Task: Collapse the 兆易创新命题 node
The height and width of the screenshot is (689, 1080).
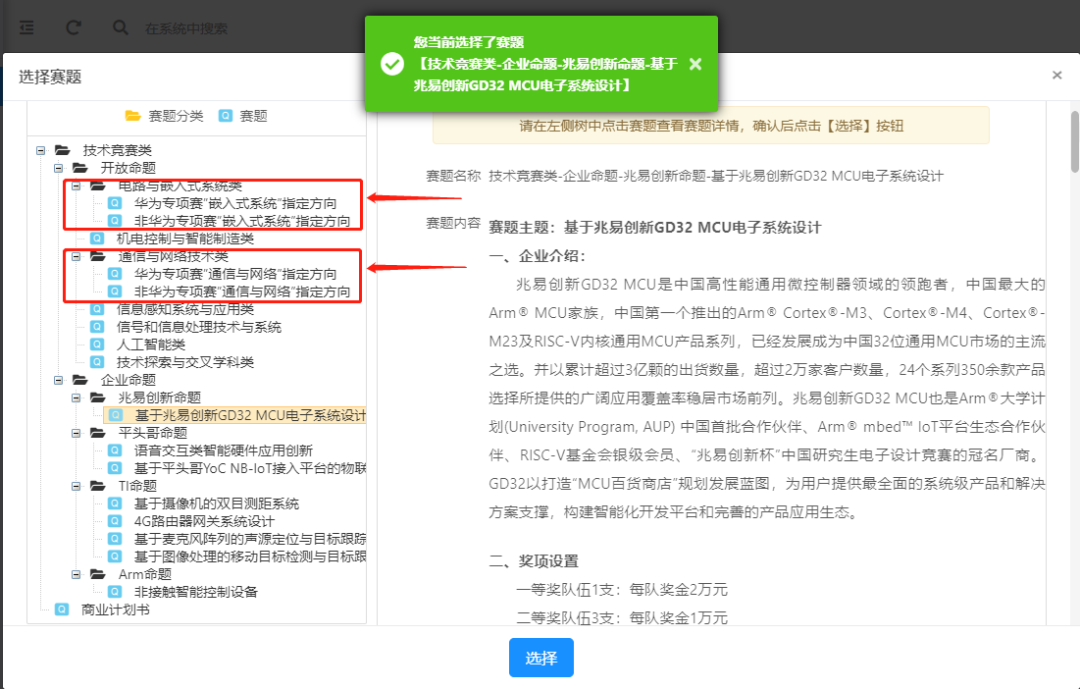Action: tap(76, 398)
